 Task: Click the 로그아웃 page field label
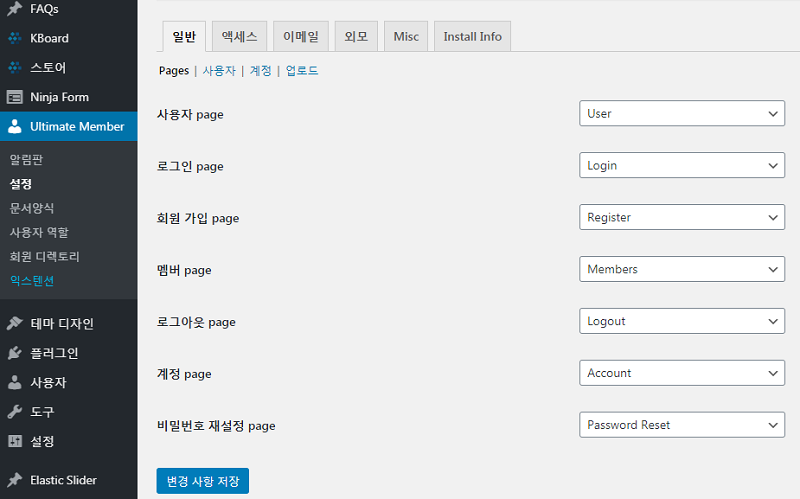click(196, 322)
